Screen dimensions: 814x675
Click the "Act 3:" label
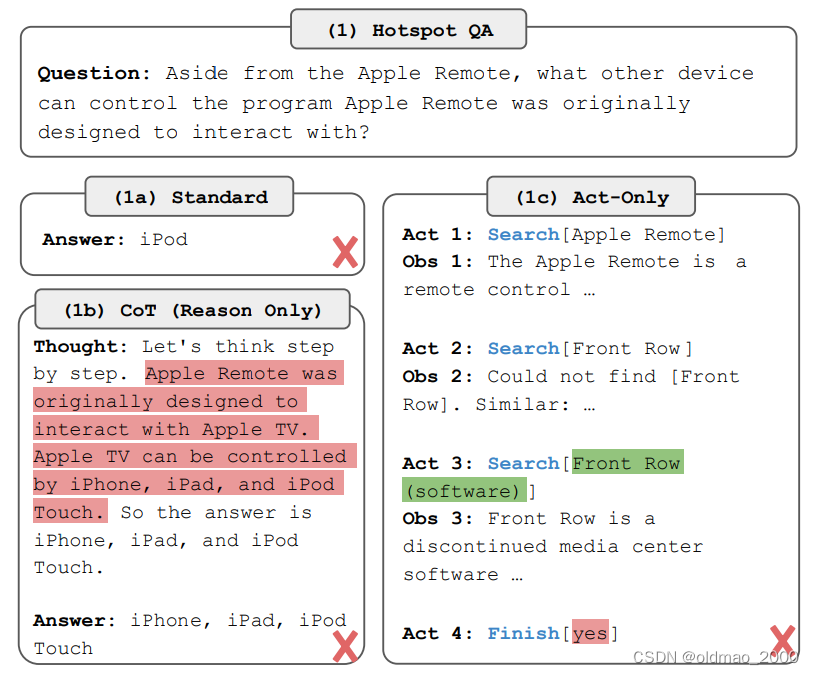click(x=437, y=463)
